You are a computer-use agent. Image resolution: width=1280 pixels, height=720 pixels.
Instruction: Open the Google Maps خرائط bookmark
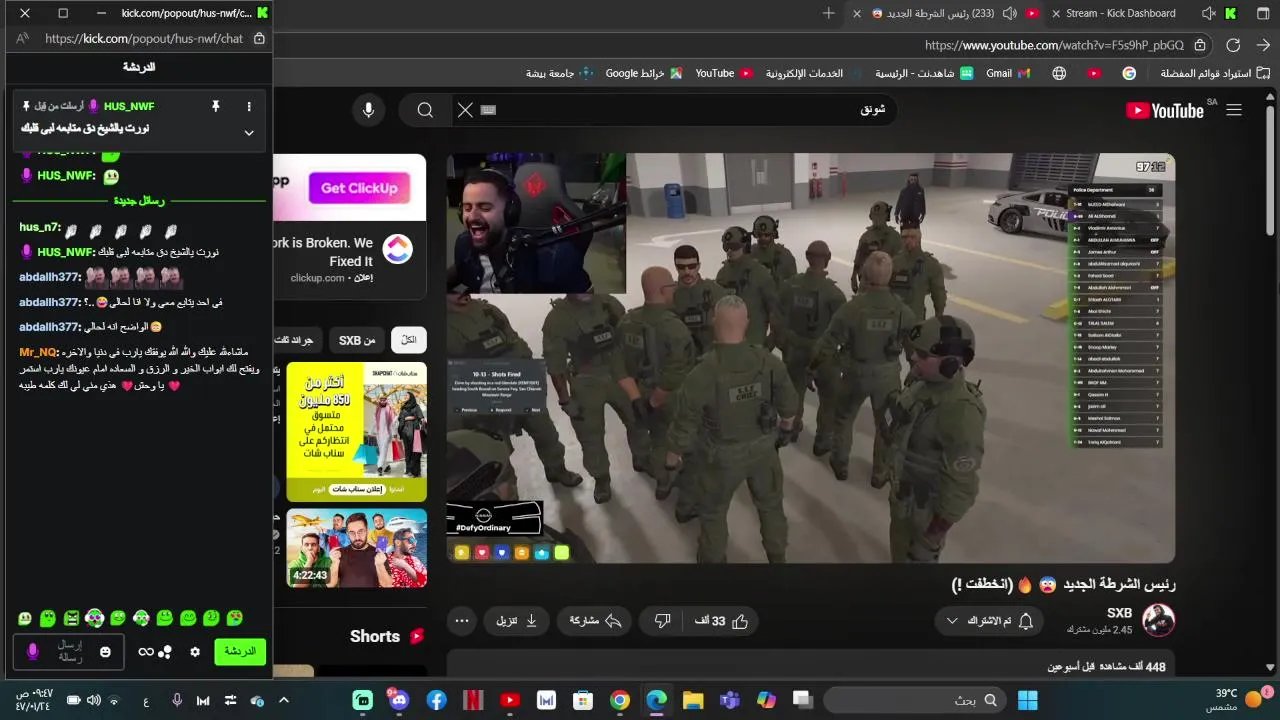click(643, 73)
